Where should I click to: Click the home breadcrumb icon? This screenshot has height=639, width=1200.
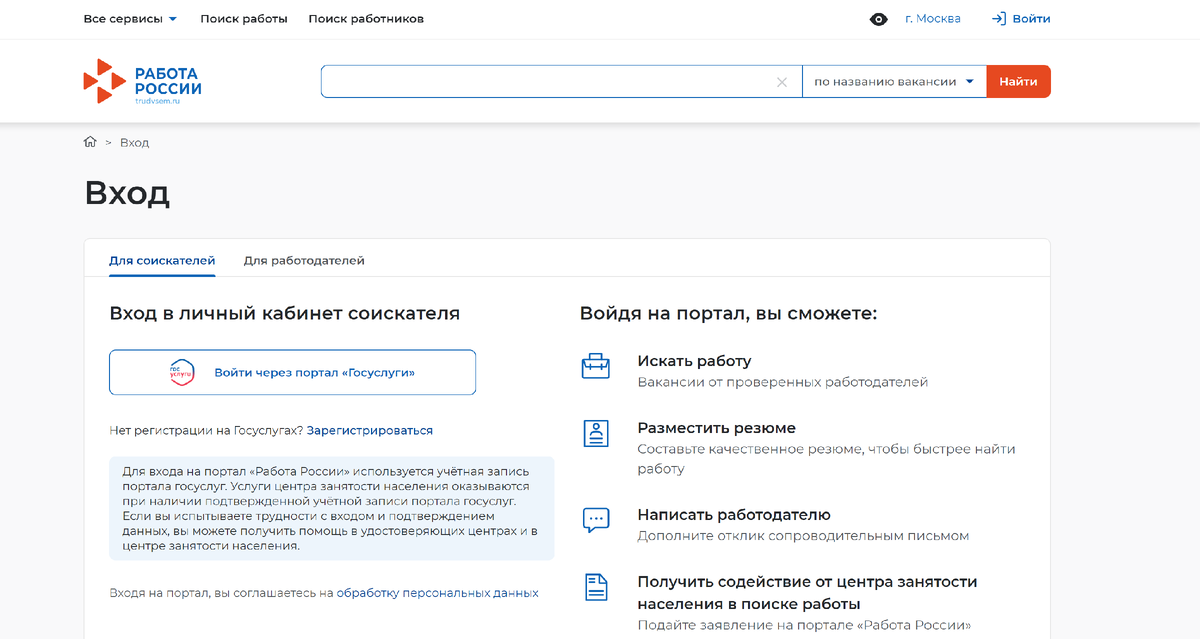tap(90, 142)
